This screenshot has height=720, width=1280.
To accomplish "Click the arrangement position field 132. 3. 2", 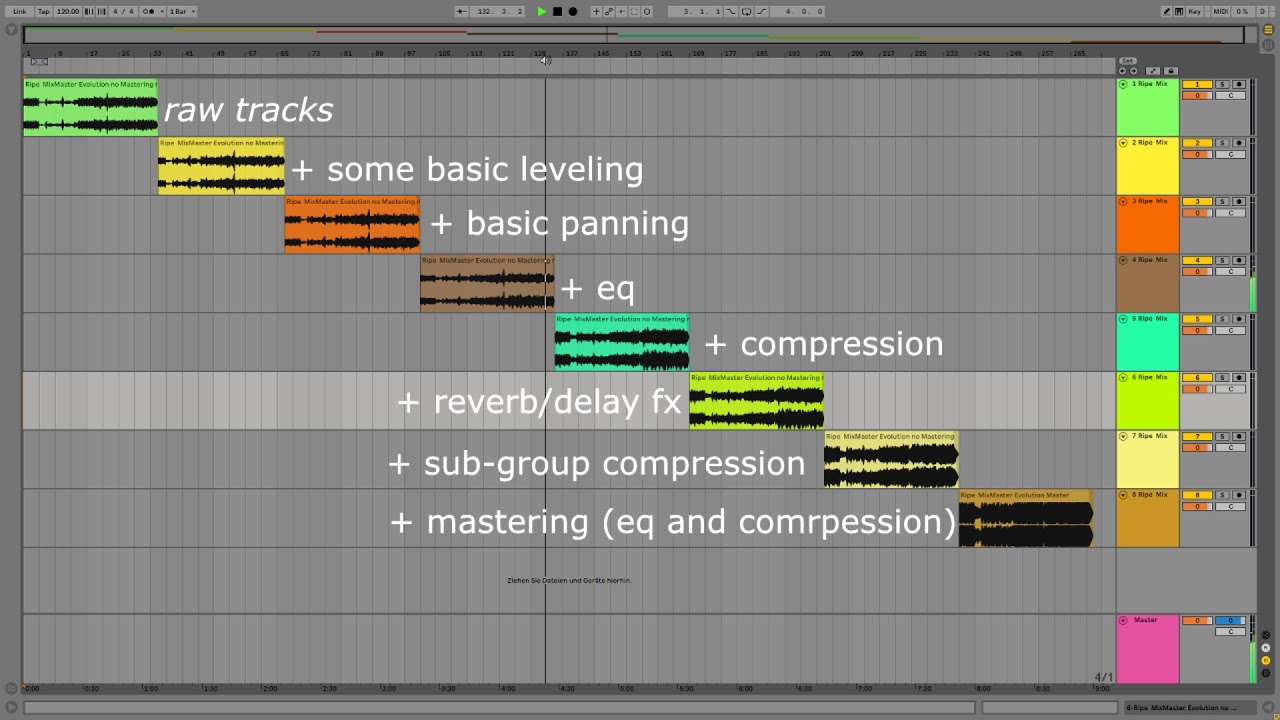I will (x=499, y=12).
